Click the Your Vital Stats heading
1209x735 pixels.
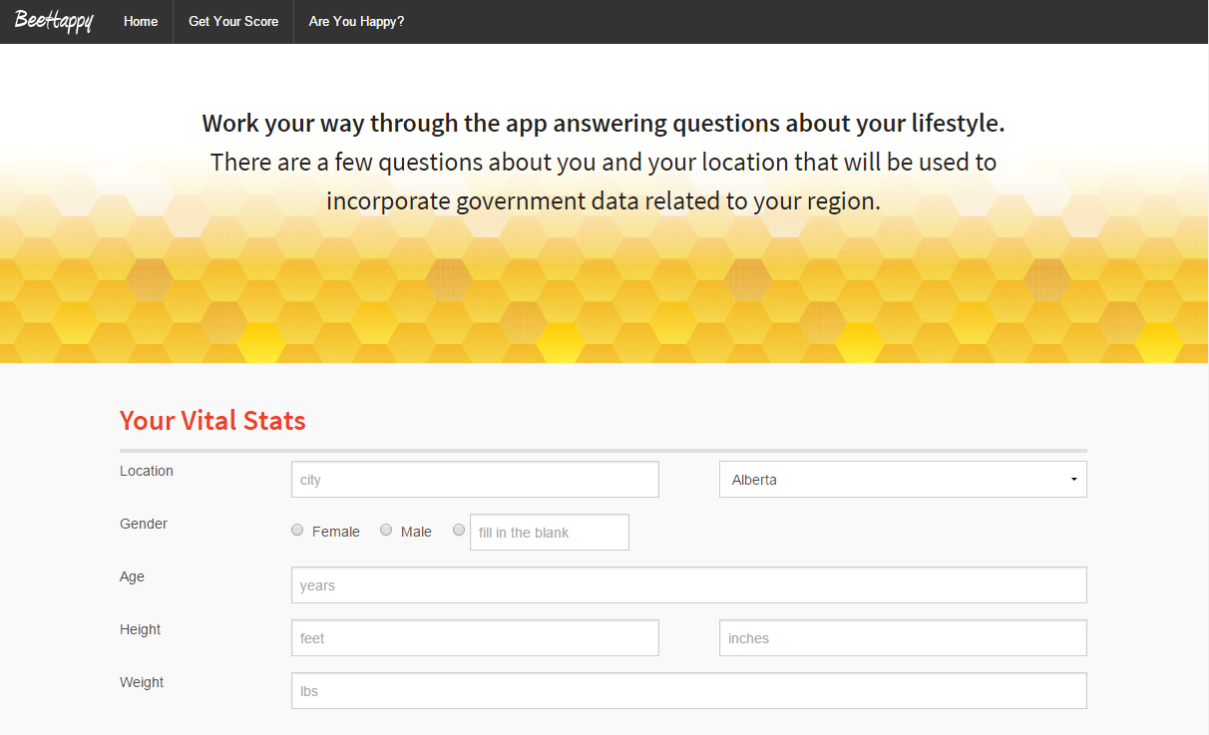click(x=212, y=421)
